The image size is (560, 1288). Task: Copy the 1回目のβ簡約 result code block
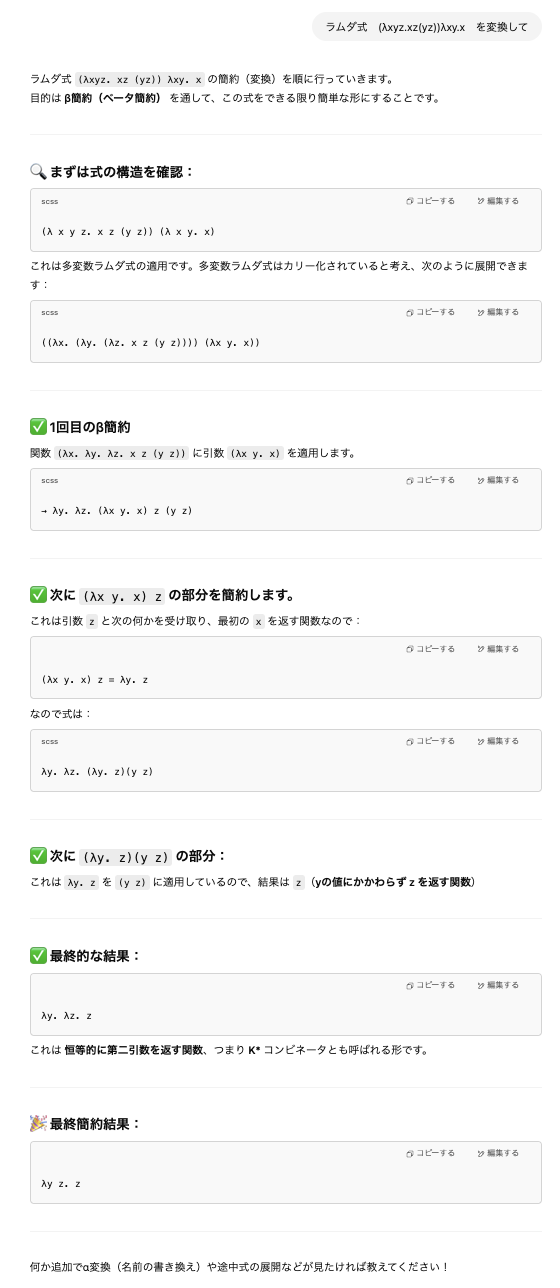tap(430, 480)
